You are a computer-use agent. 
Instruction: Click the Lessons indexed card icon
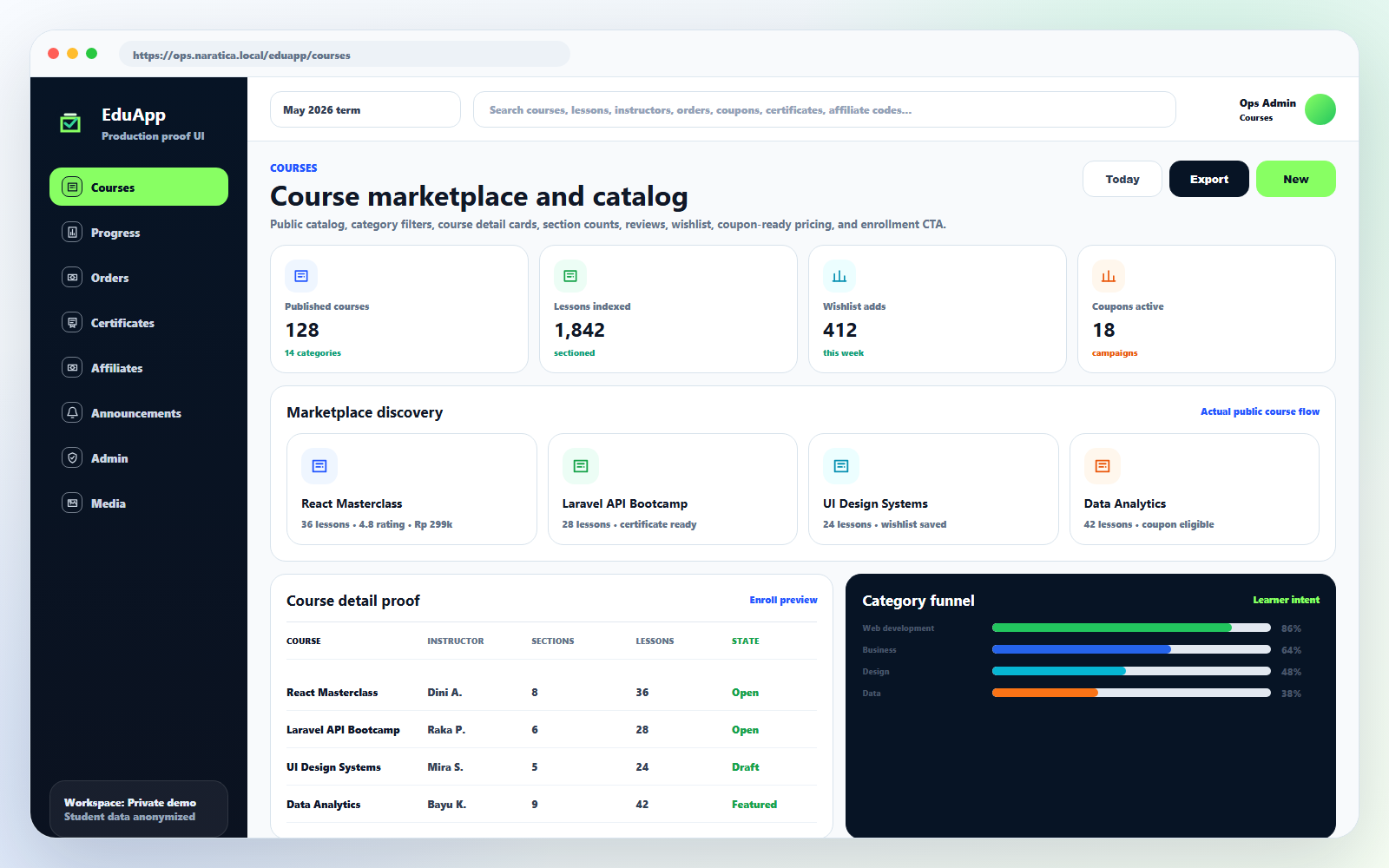tap(570, 276)
